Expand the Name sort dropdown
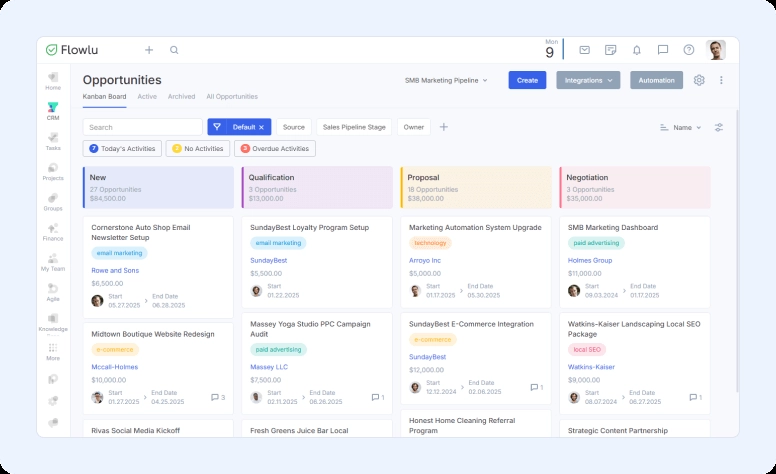The width and height of the screenshot is (776, 474). point(681,128)
